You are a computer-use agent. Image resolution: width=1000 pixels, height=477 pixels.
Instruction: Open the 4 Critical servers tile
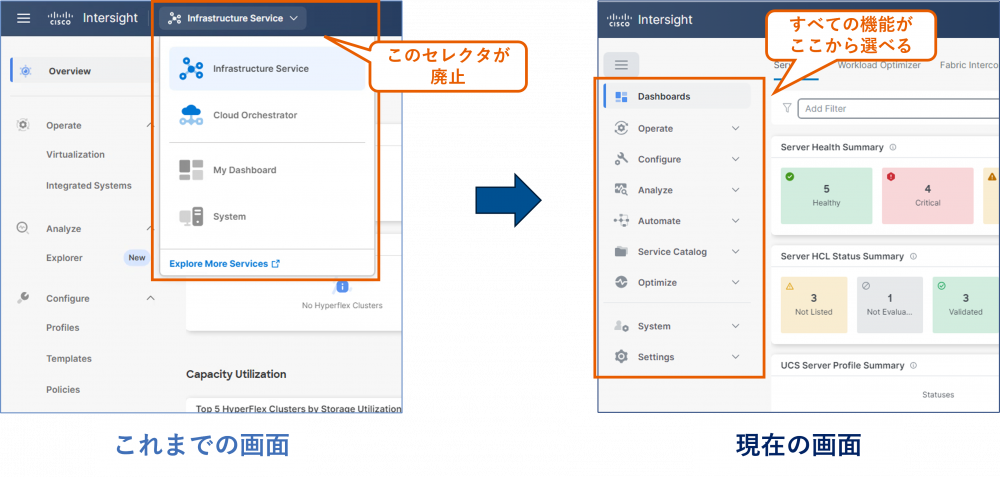(x=927, y=196)
